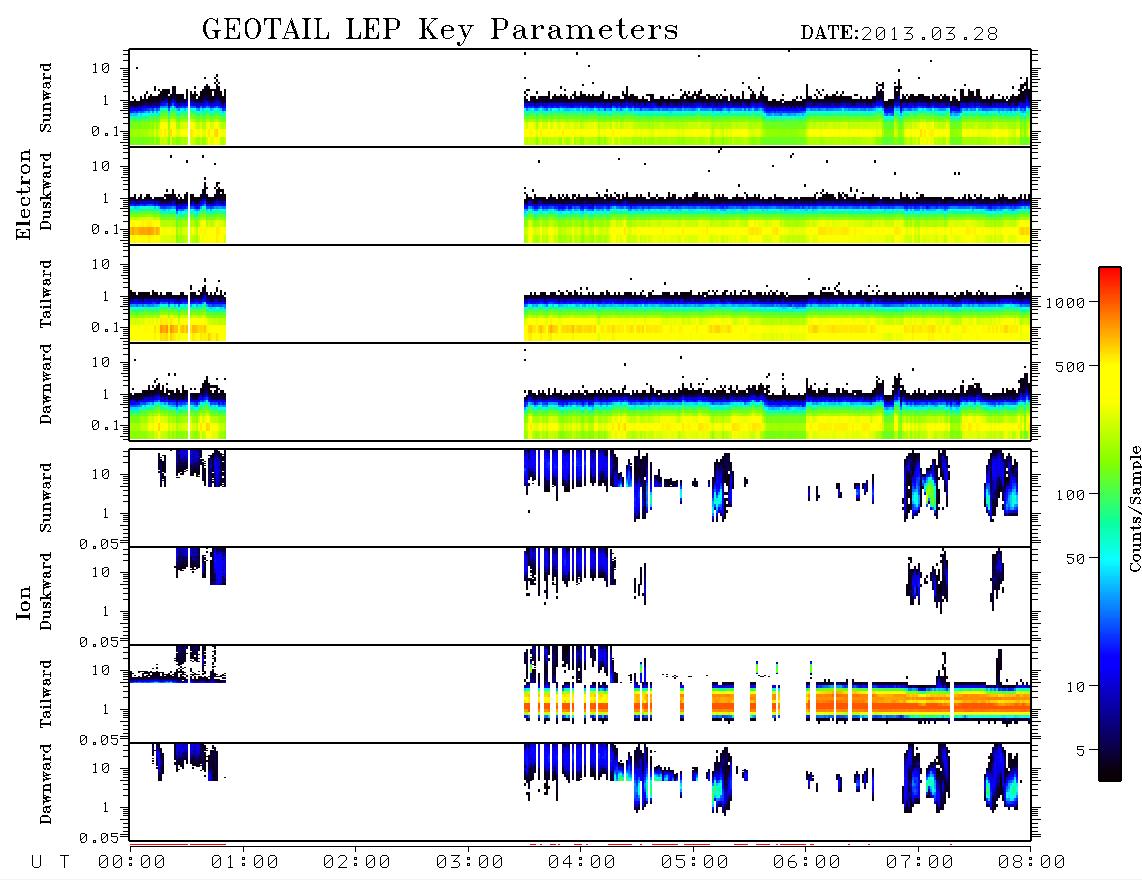Click the Electron Tailward spectrogram before 01:00
This screenshot has height=880, width=1142.
pos(178,317)
